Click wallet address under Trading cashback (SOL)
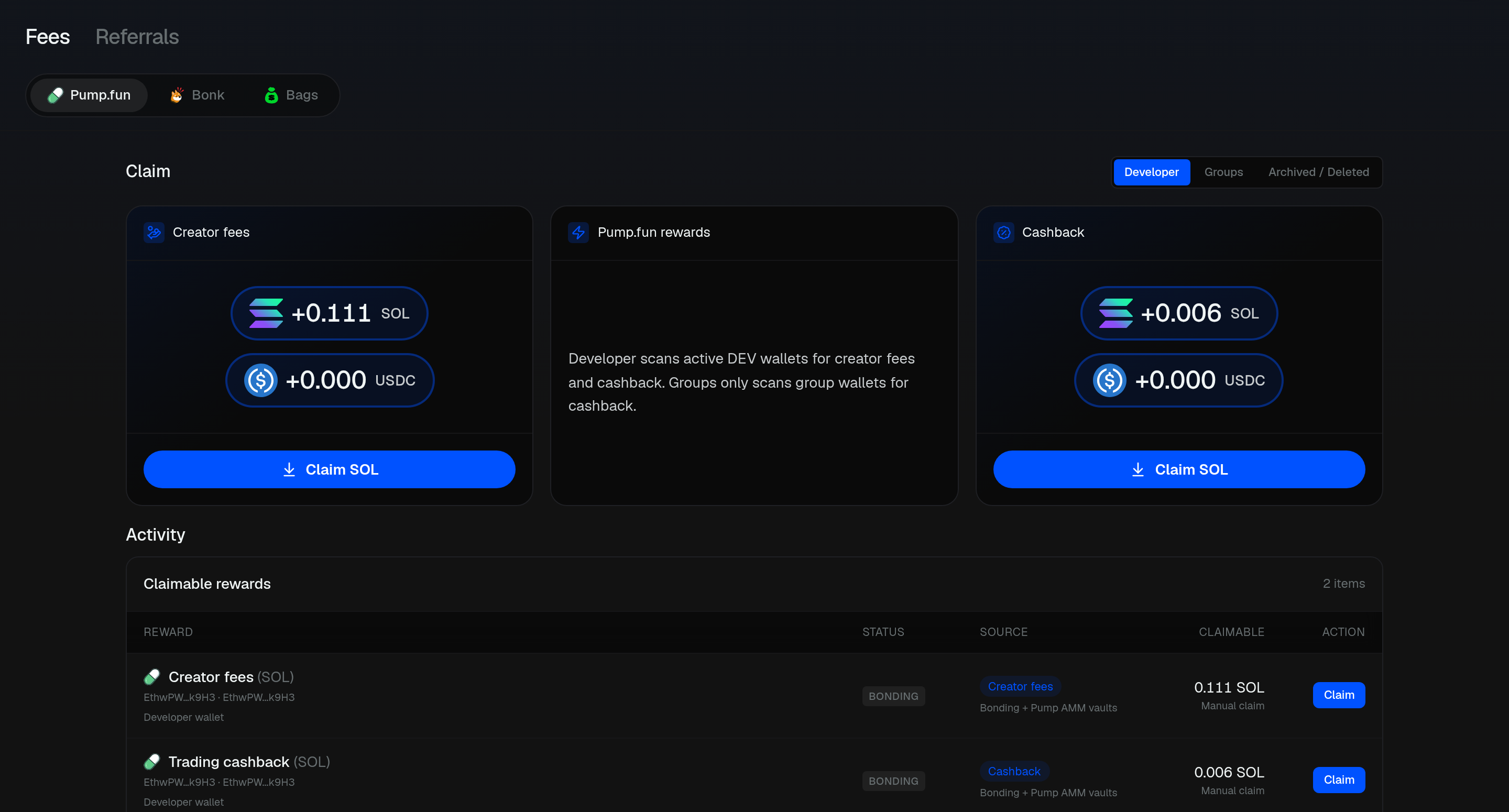 pos(219,782)
